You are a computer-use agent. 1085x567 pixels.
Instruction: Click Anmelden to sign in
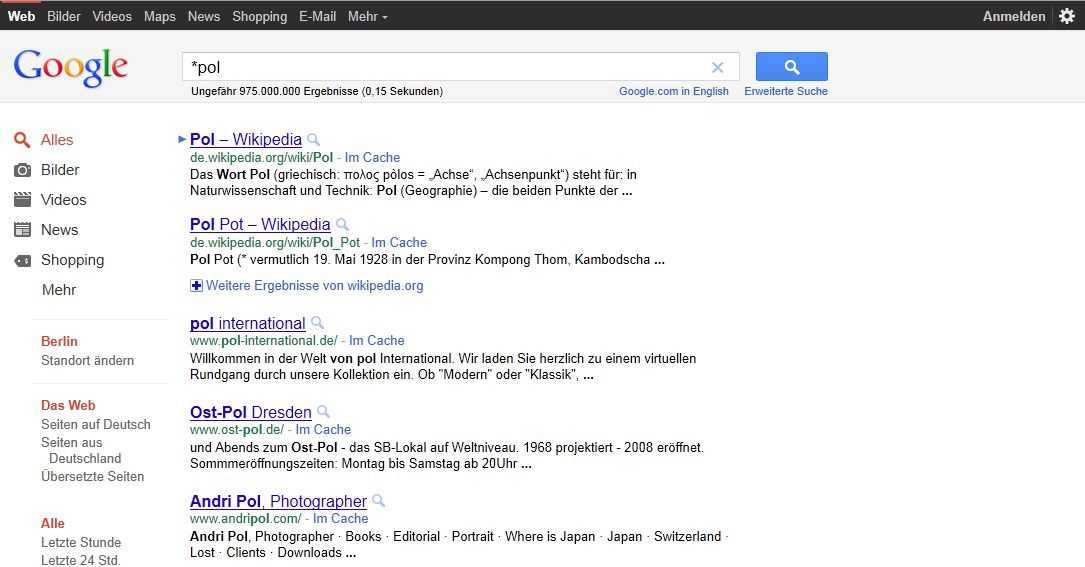[x=1013, y=16]
